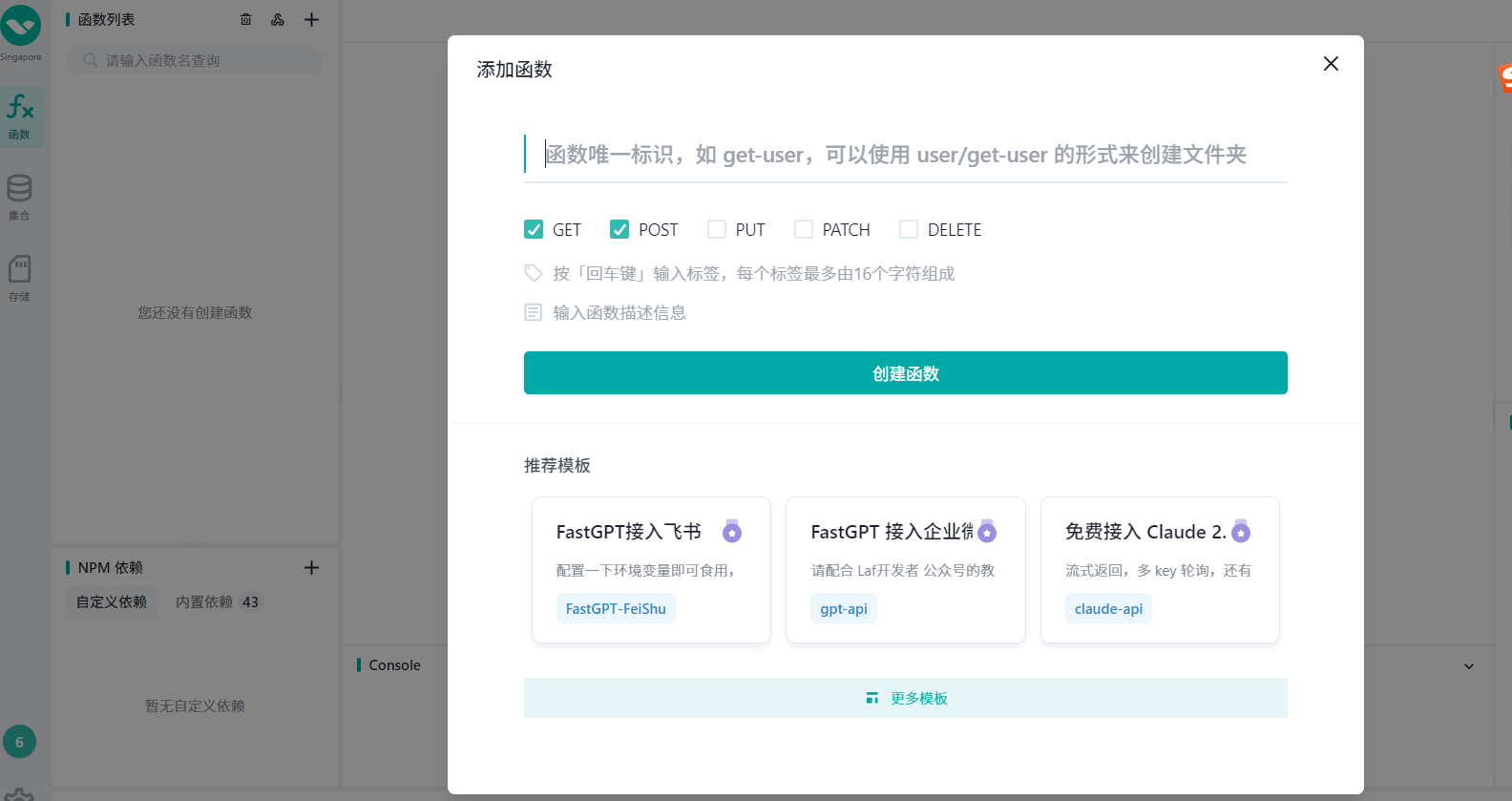
Task: Open the 存储 storage section
Action: [x=20, y=279]
